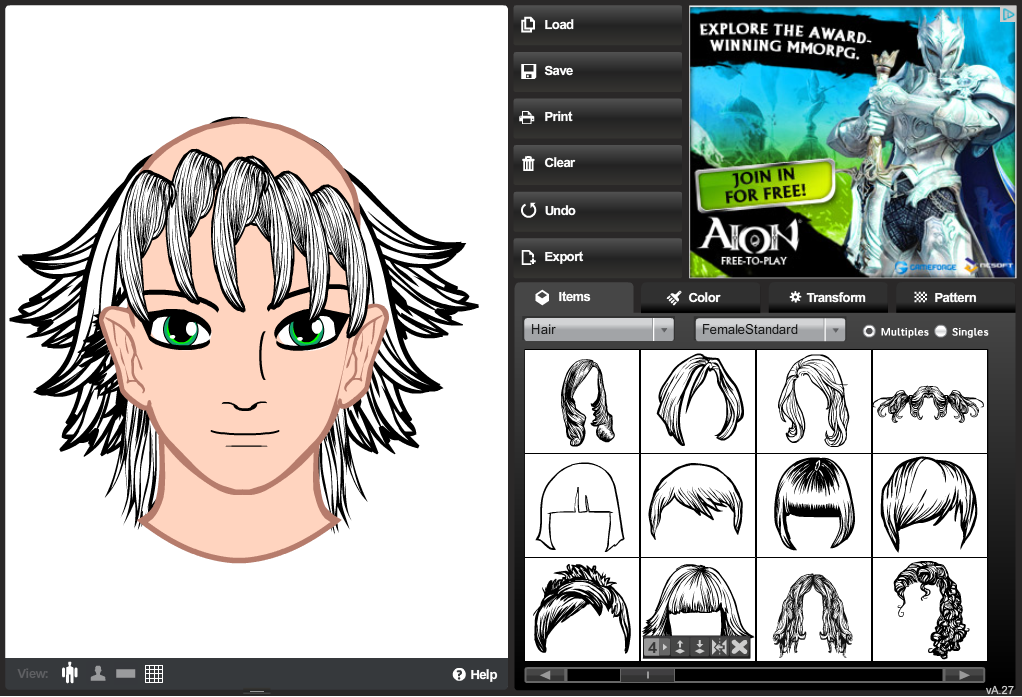Remove the item with the X icon
Viewport: 1022px width, 697px height.
[739, 648]
